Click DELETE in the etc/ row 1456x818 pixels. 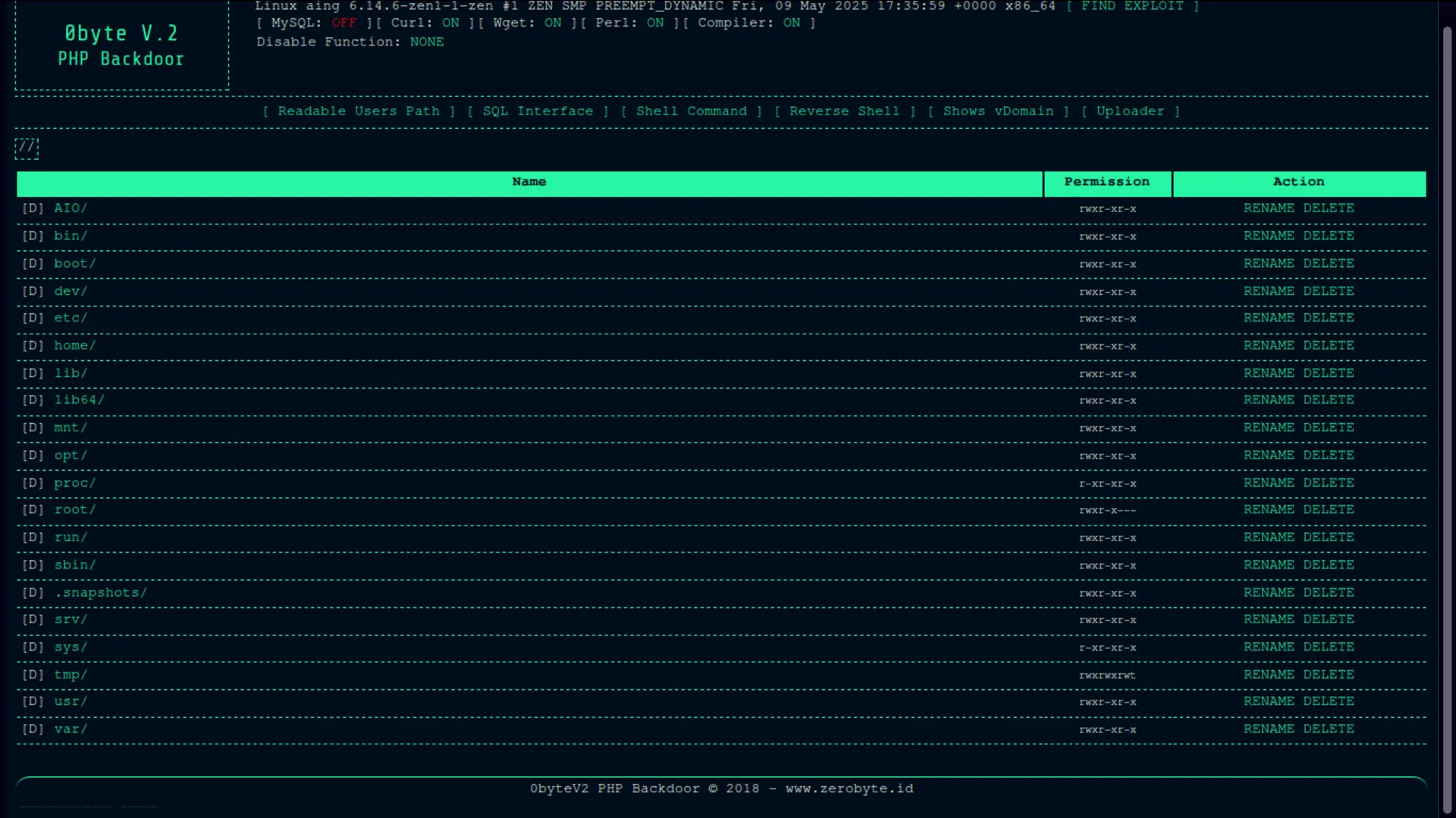coord(1329,318)
